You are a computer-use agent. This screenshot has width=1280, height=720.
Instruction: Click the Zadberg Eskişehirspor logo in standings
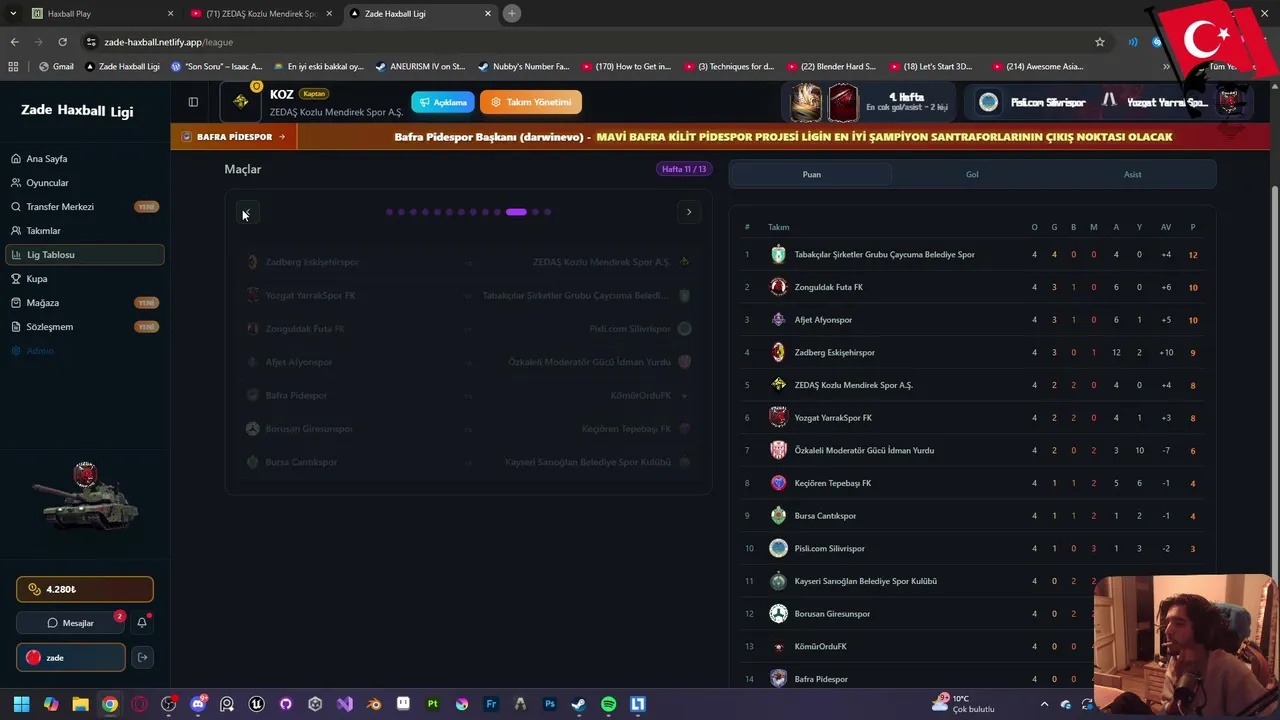tap(778, 352)
